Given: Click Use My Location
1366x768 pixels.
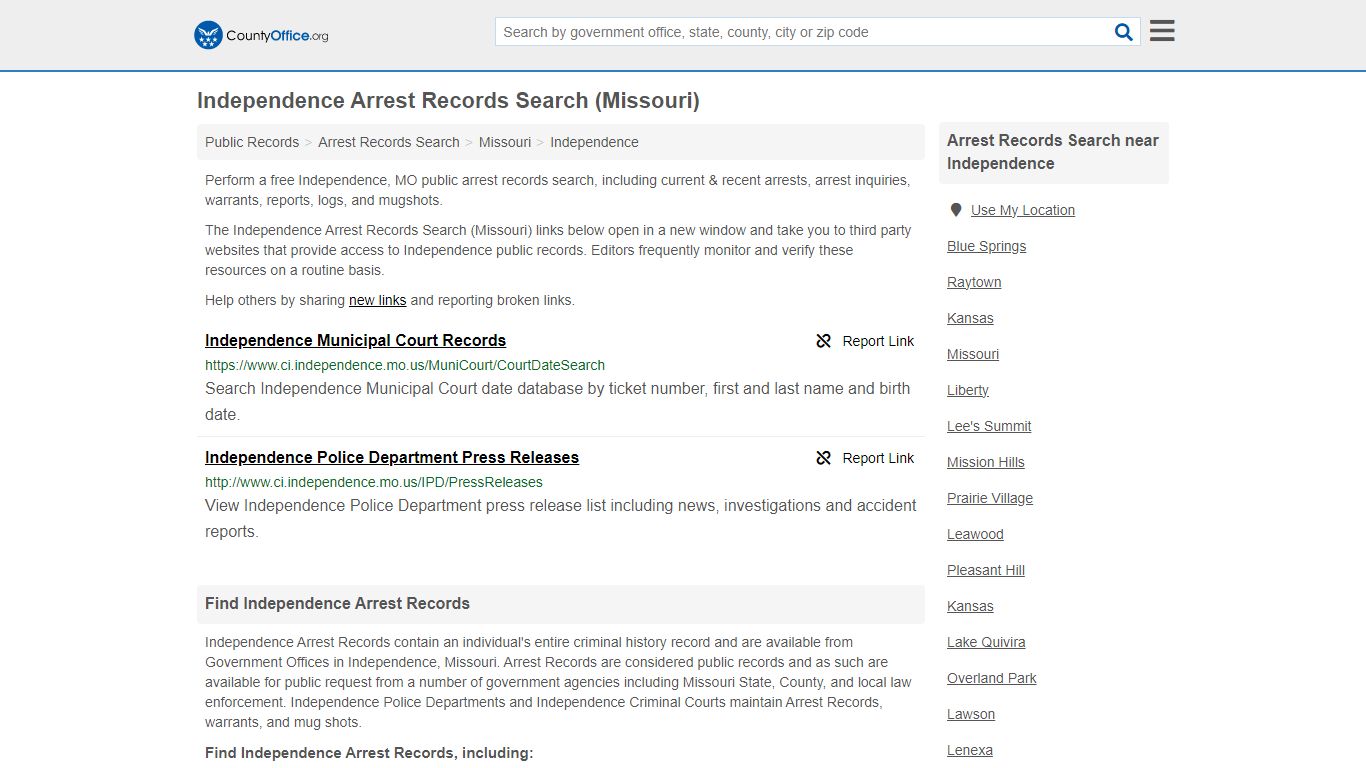Looking at the screenshot, I should (1023, 210).
